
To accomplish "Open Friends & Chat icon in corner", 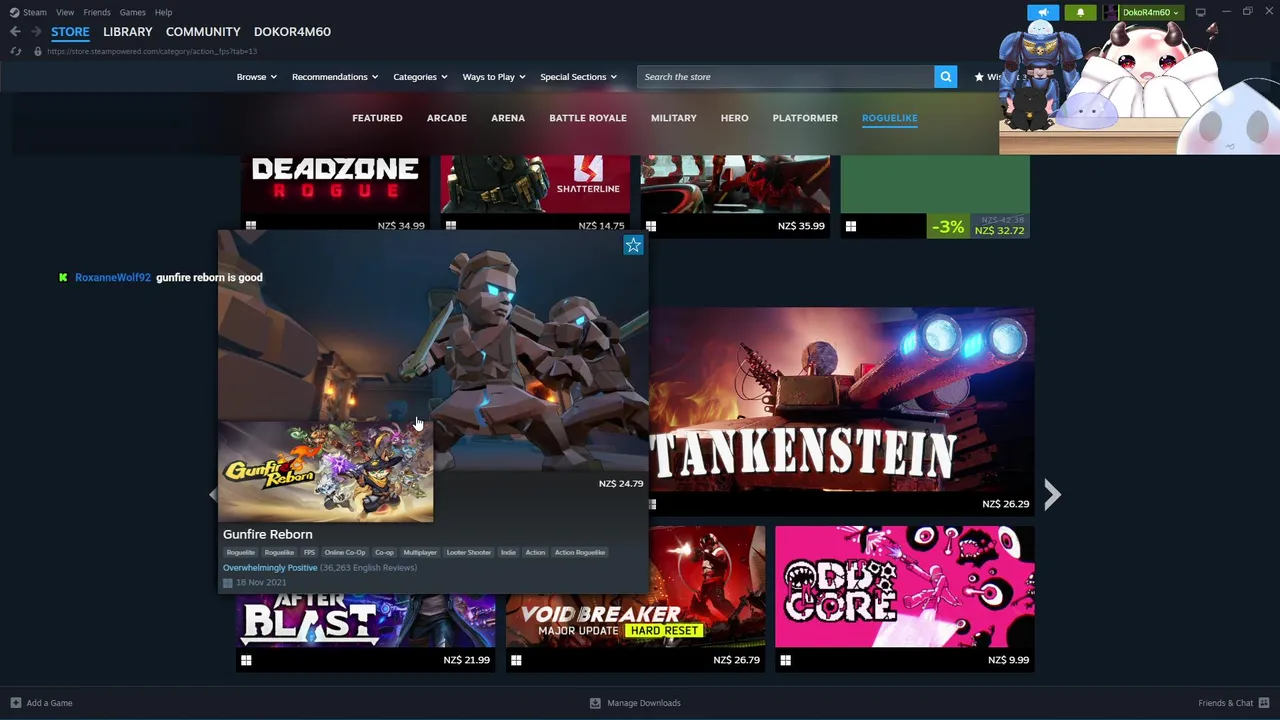I will (1264, 703).
